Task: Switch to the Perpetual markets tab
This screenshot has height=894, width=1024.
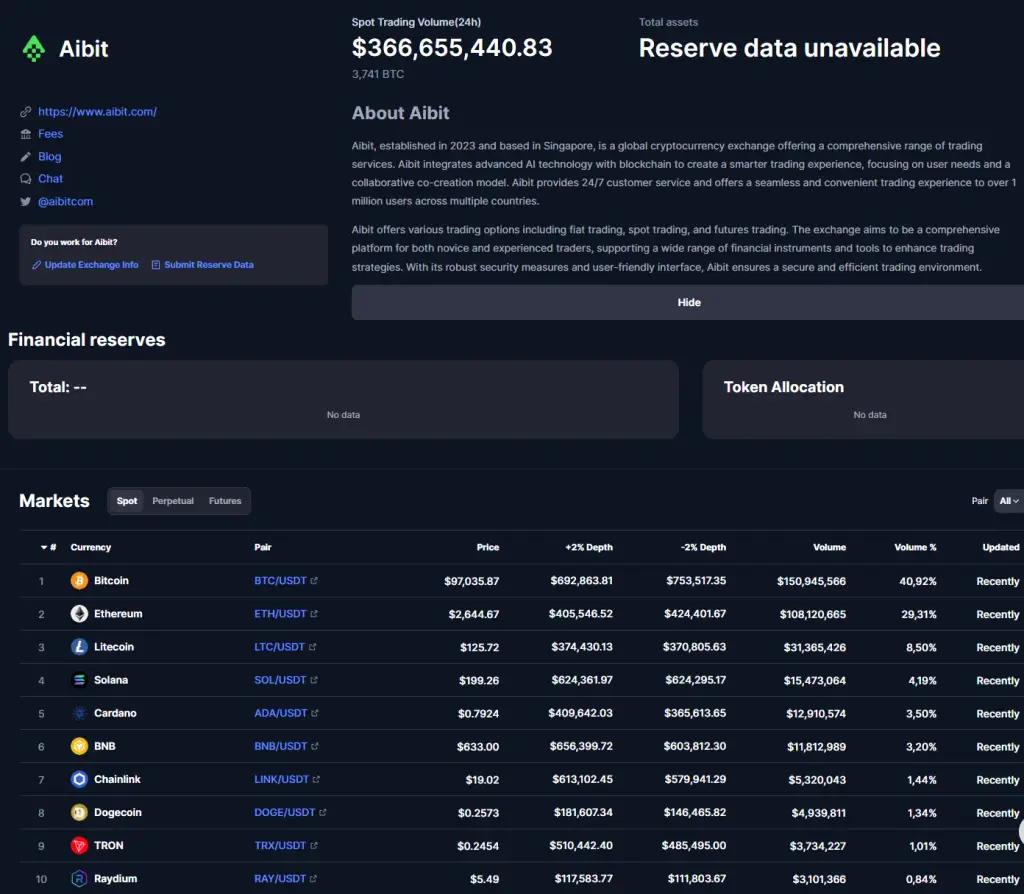Action: (x=173, y=501)
